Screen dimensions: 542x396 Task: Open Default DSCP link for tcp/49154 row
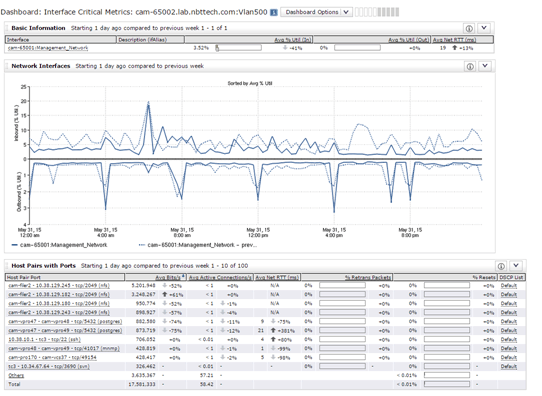click(x=508, y=358)
